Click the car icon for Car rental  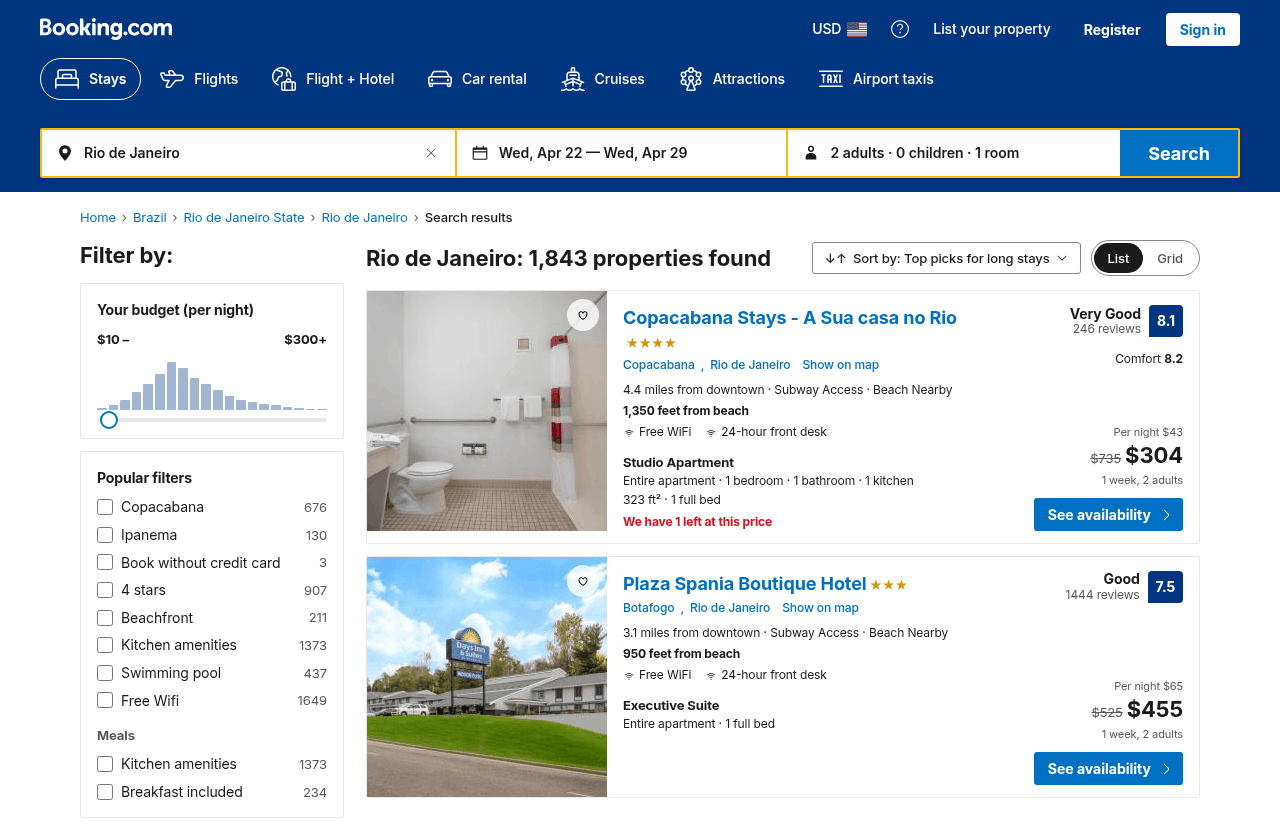(440, 79)
